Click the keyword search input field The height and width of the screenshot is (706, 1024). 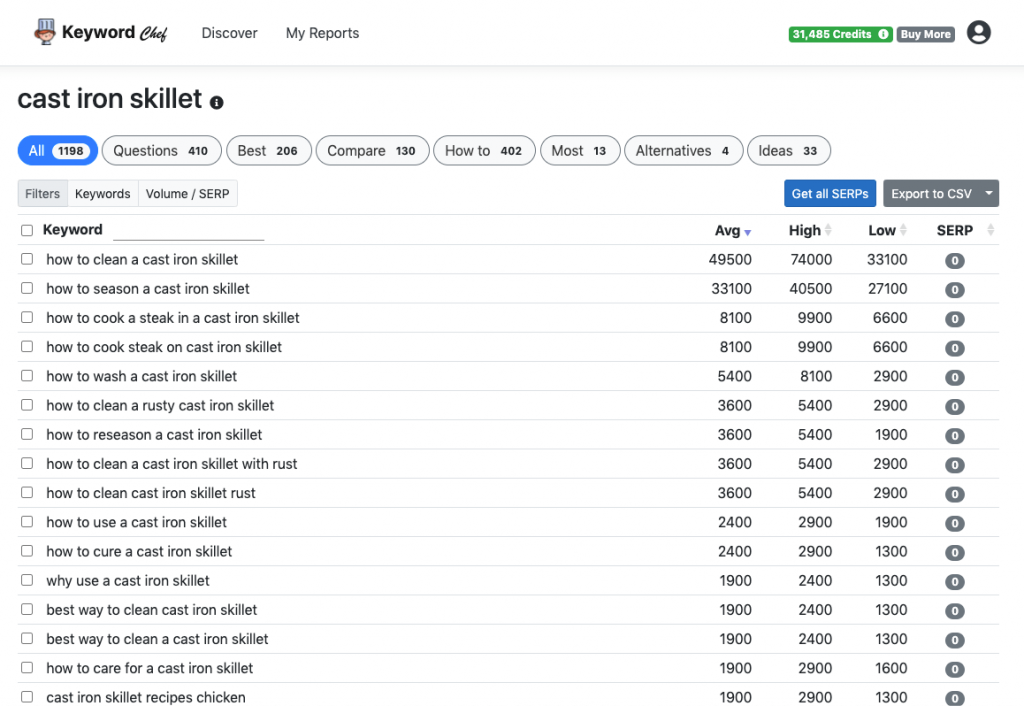[188, 231]
